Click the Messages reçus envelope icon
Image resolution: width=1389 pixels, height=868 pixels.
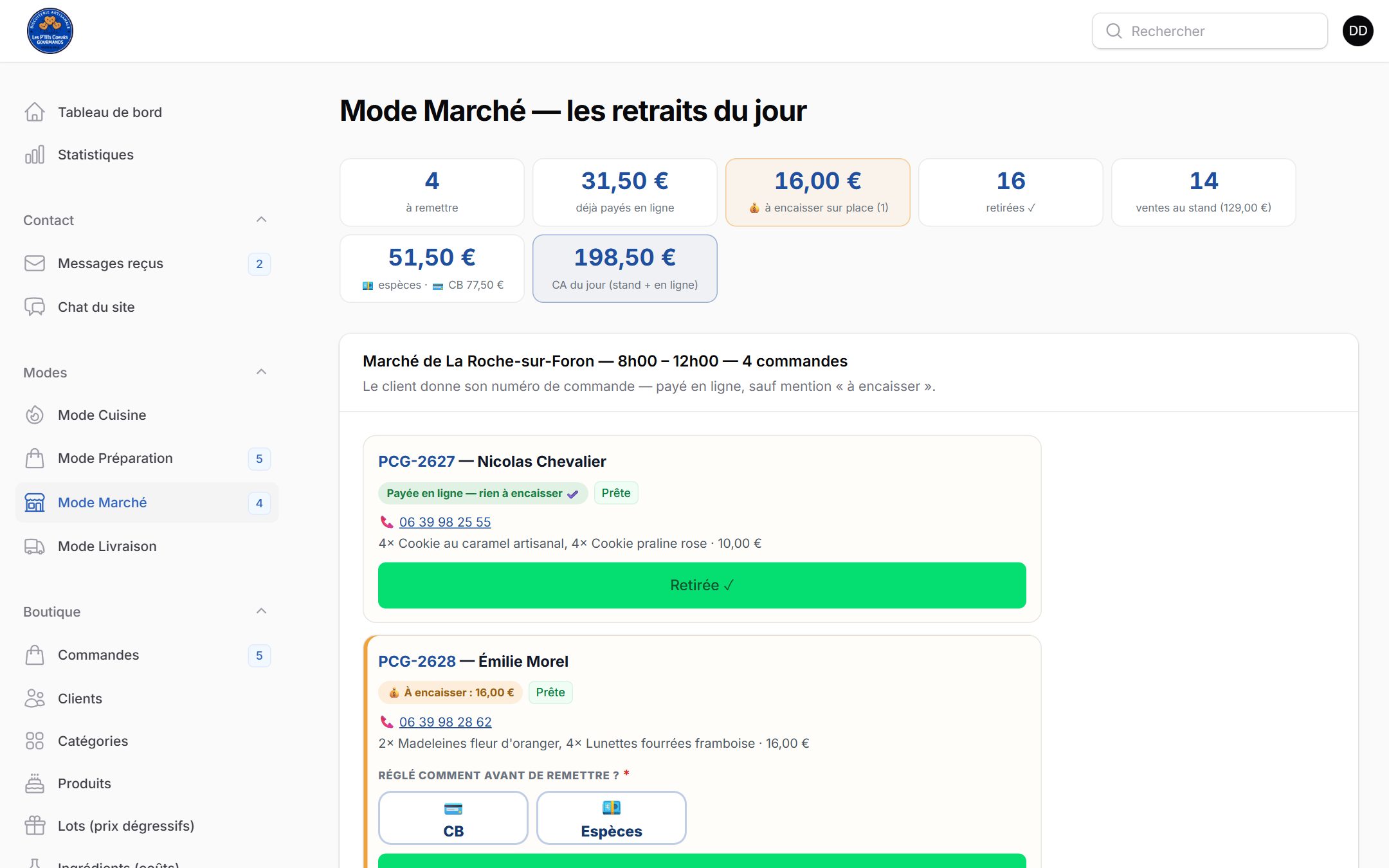click(x=35, y=263)
